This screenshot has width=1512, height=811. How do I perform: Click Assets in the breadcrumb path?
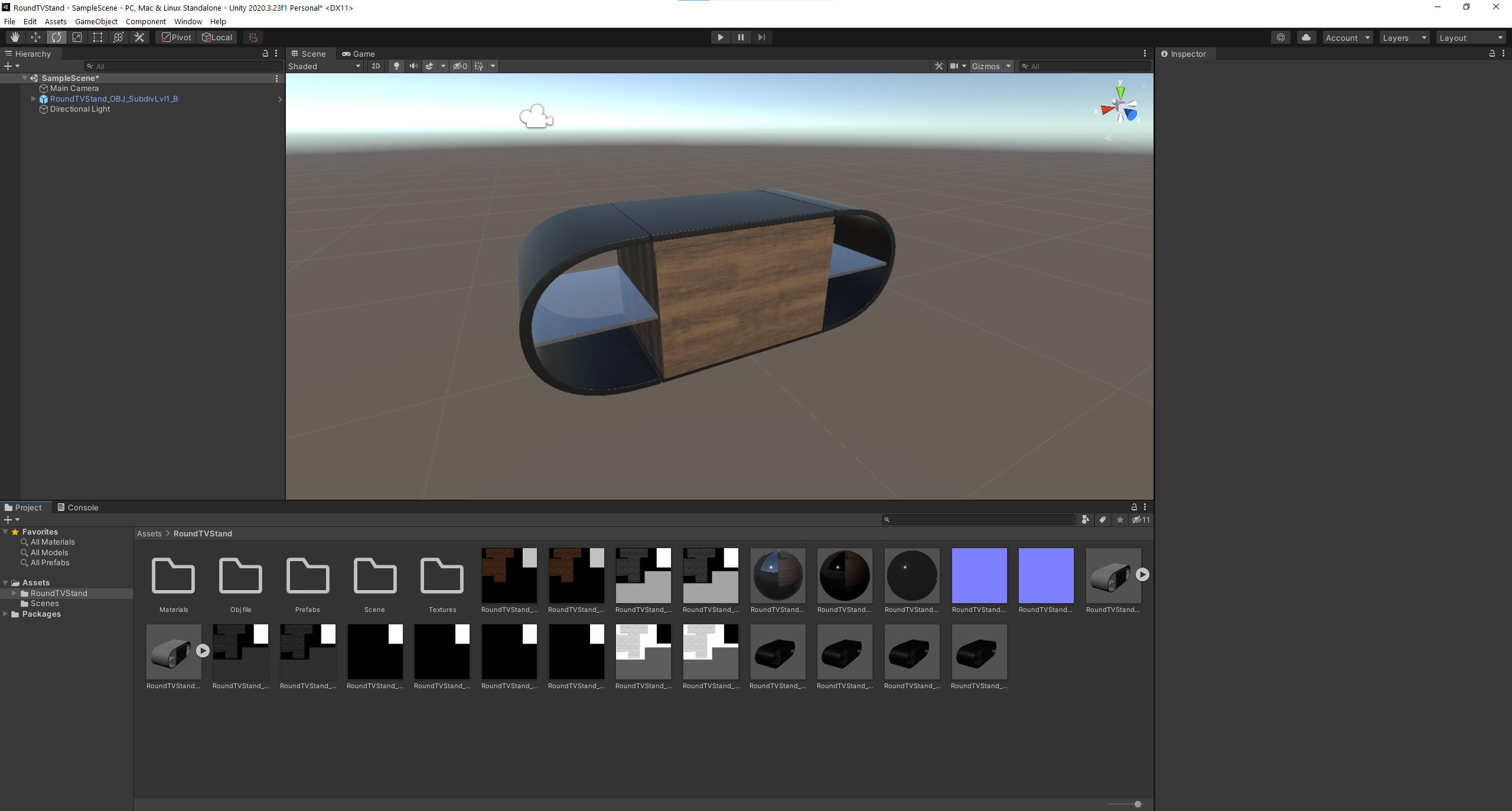(x=149, y=533)
